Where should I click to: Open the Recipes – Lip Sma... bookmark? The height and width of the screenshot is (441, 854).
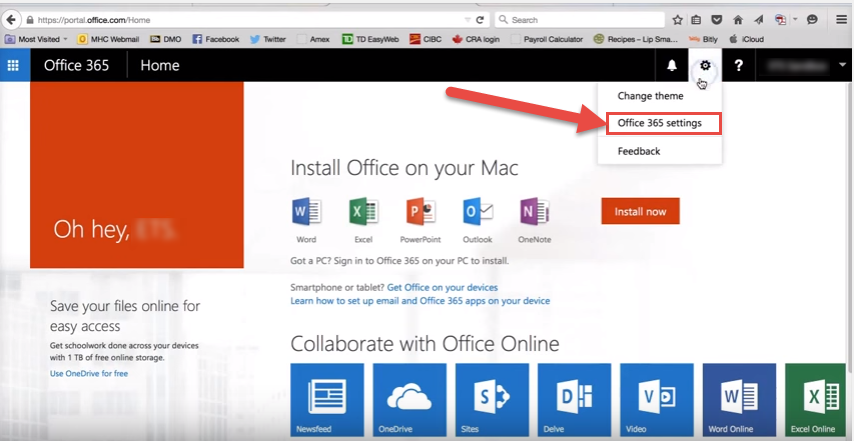636,39
